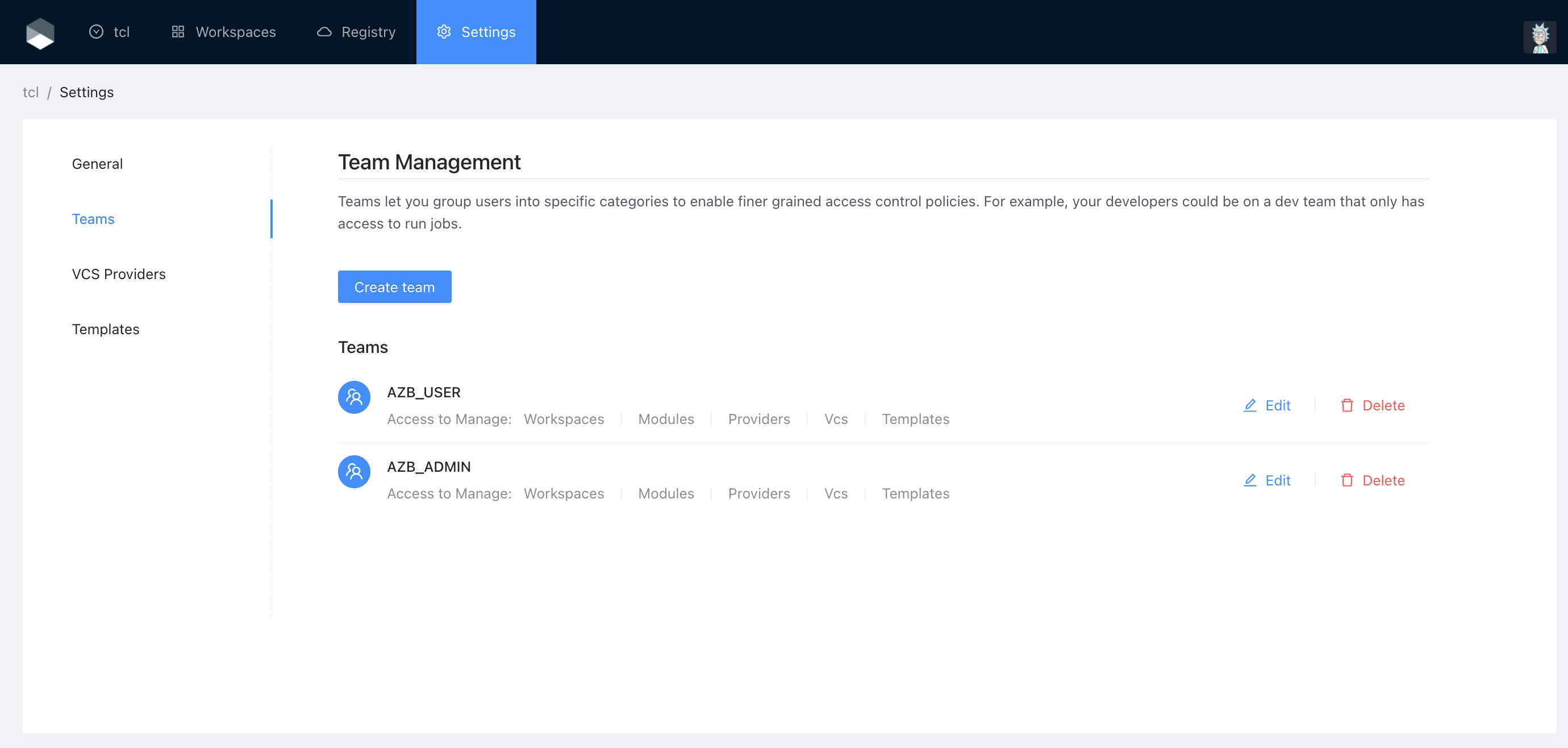Image resolution: width=1568 pixels, height=748 pixels.
Task: Select the Settings nav tab
Action: click(x=476, y=32)
